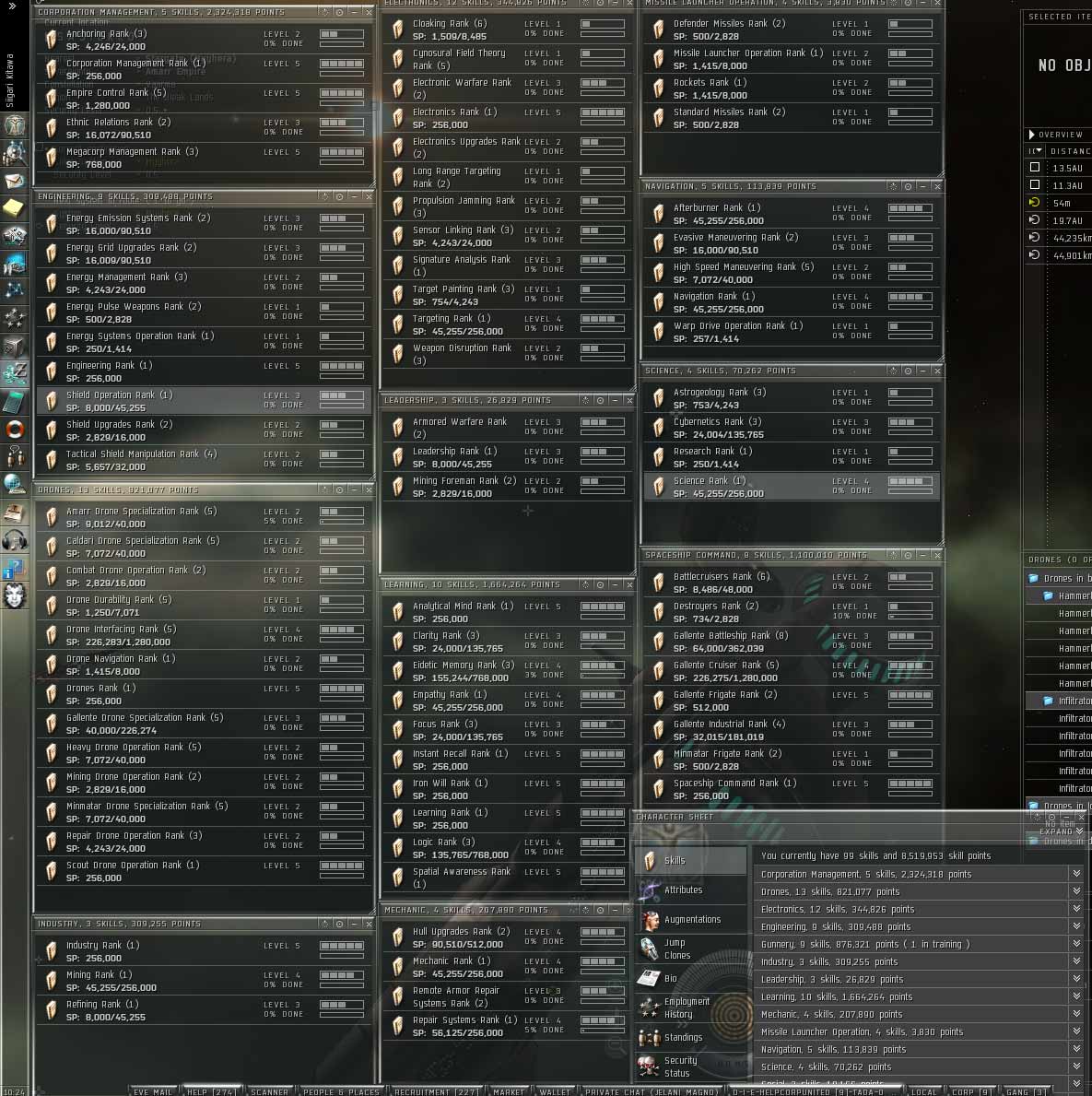Viewport: 1092px width, 1096px height.
Task: Expand Leadership group chevron in Character Sheet
Action: [x=1076, y=979]
